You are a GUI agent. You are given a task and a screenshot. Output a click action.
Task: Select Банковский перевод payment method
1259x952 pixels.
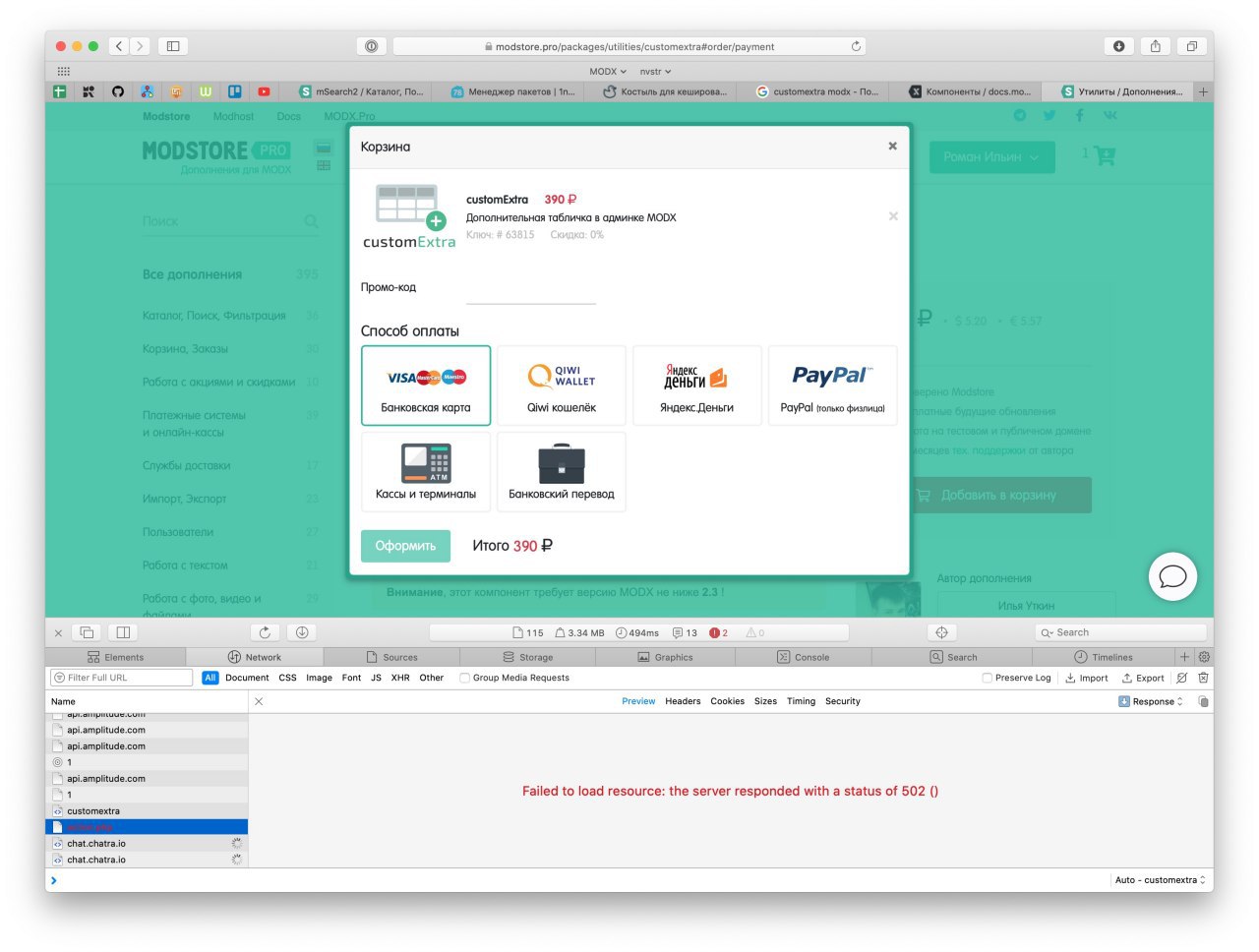pyautogui.click(x=562, y=472)
